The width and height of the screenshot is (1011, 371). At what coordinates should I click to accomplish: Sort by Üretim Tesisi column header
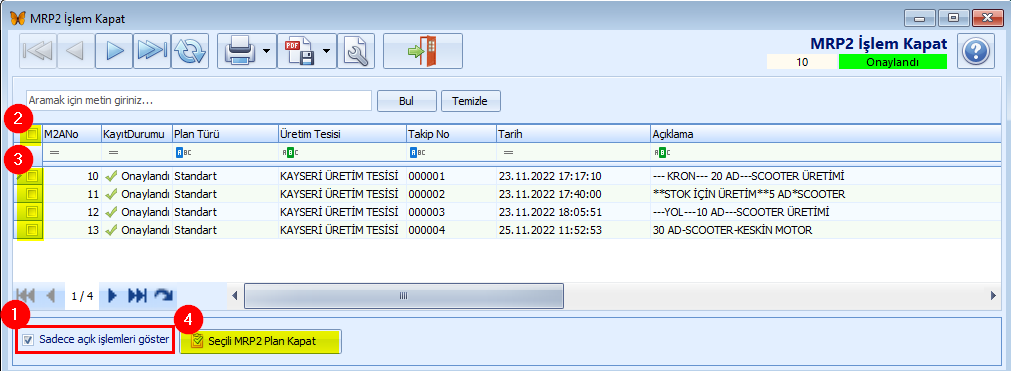click(342, 134)
